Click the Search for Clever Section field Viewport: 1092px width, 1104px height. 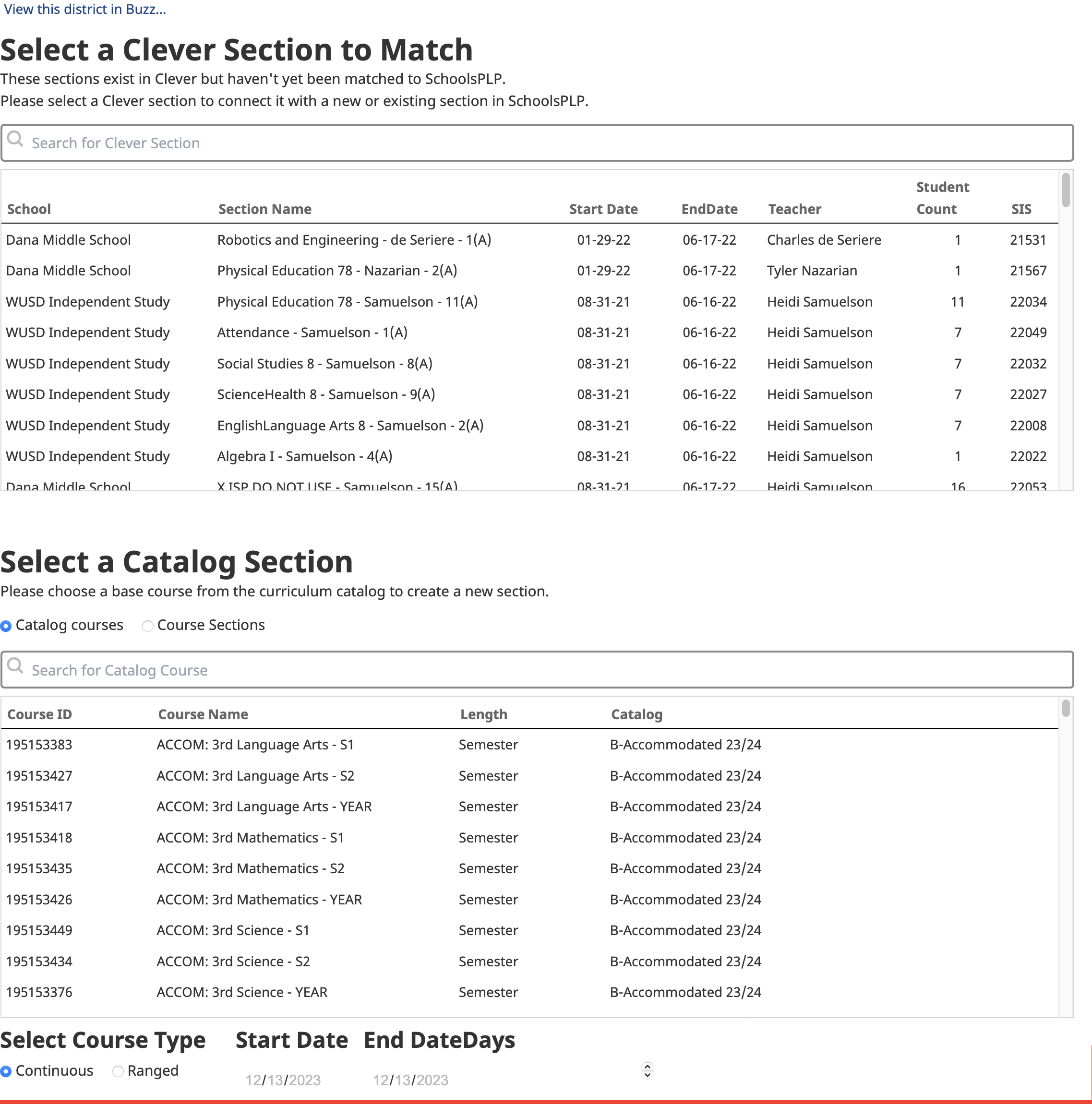537,143
